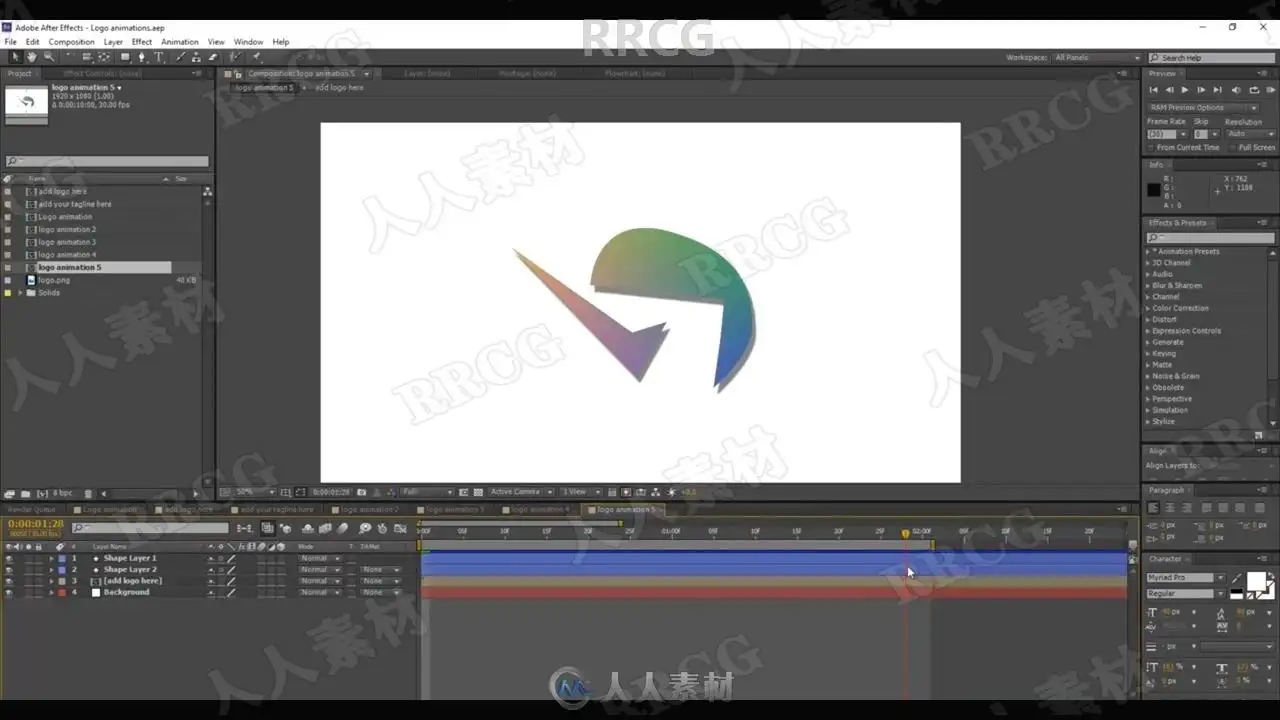The height and width of the screenshot is (720, 1280).
Task: Expand the Solids folder in Project
Action: tap(19, 293)
